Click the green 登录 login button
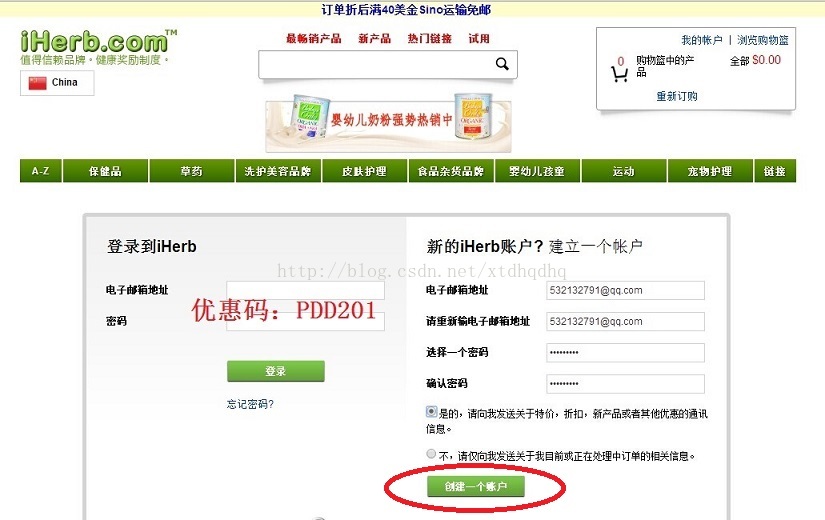The image size is (825, 520). 276,372
